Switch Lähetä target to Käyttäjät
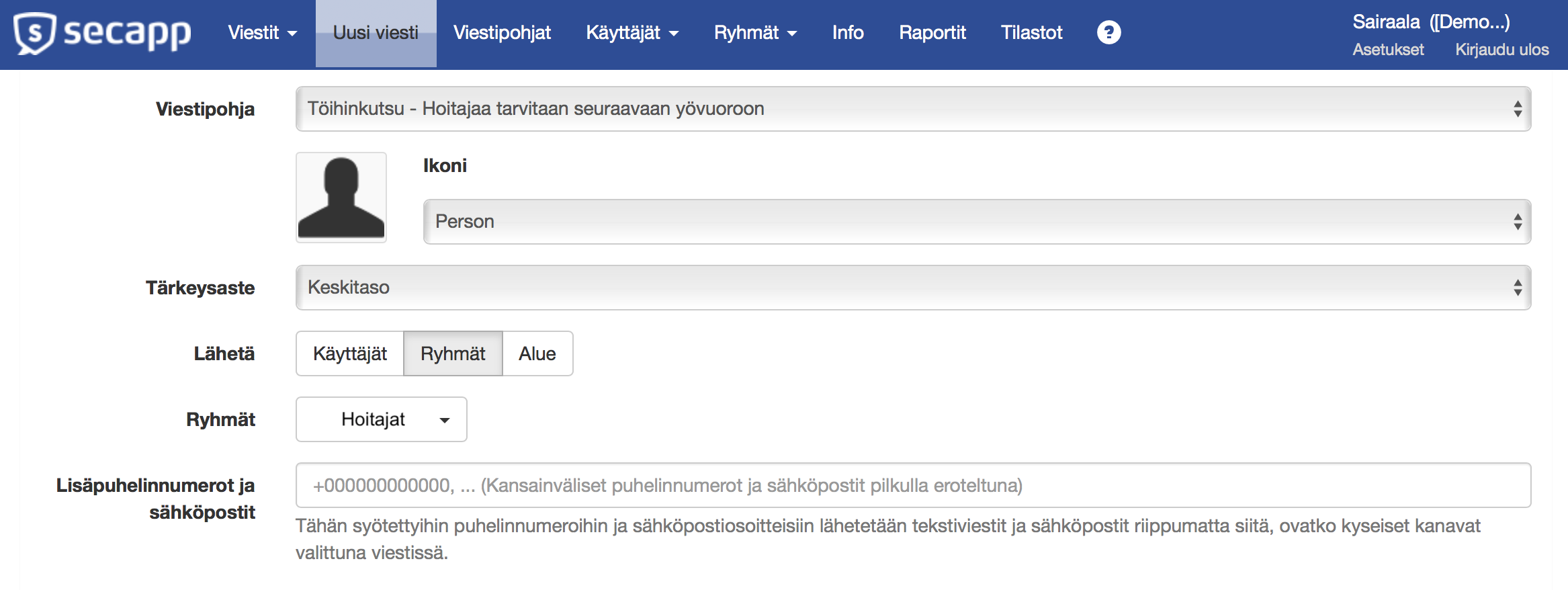Screen dimensions: 1568x590 [350, 353]
